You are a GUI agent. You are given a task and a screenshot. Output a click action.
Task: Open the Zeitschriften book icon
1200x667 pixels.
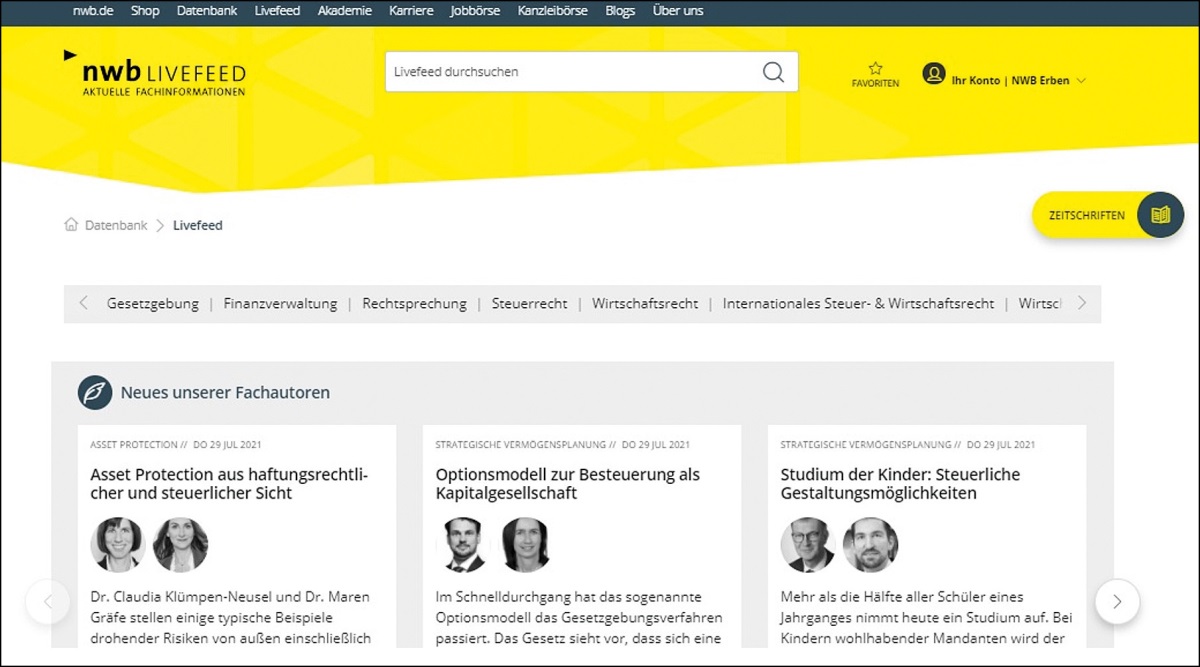click(1160, 215)
